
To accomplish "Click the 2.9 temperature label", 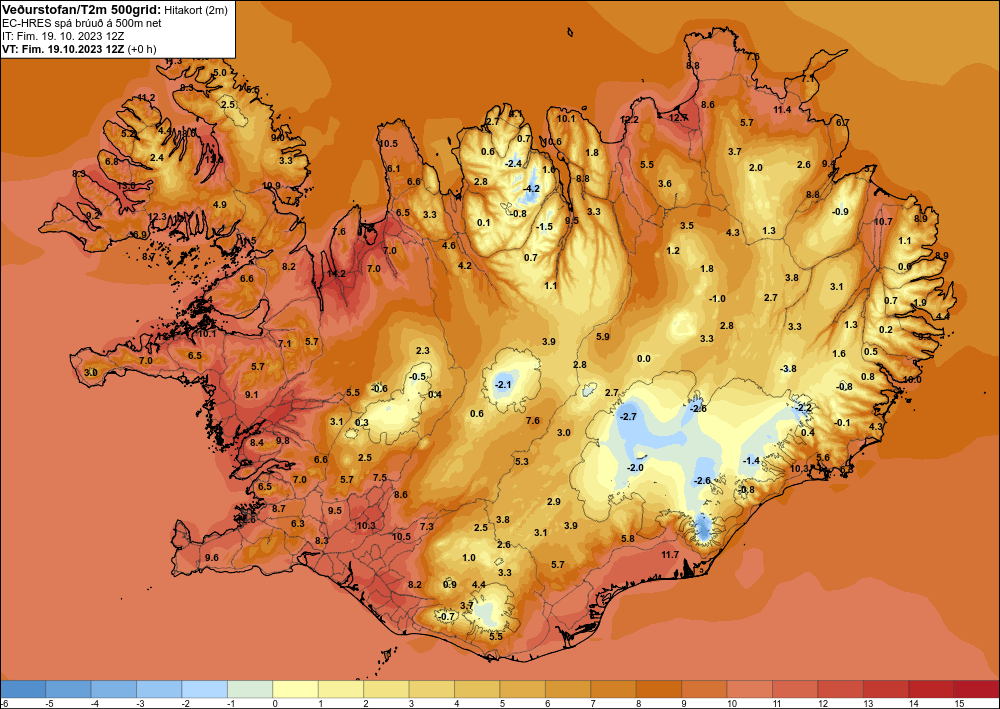I will [x=554, y=502].
